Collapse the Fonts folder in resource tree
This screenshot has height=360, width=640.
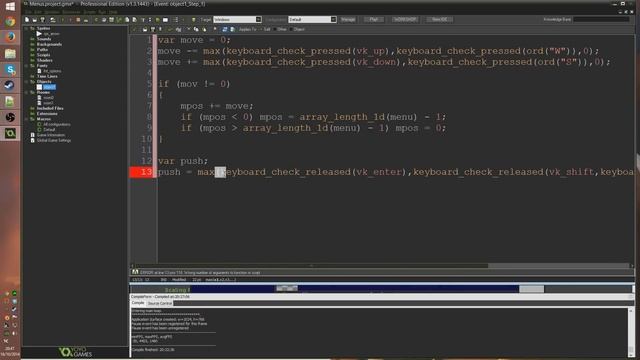click(27, 66)
